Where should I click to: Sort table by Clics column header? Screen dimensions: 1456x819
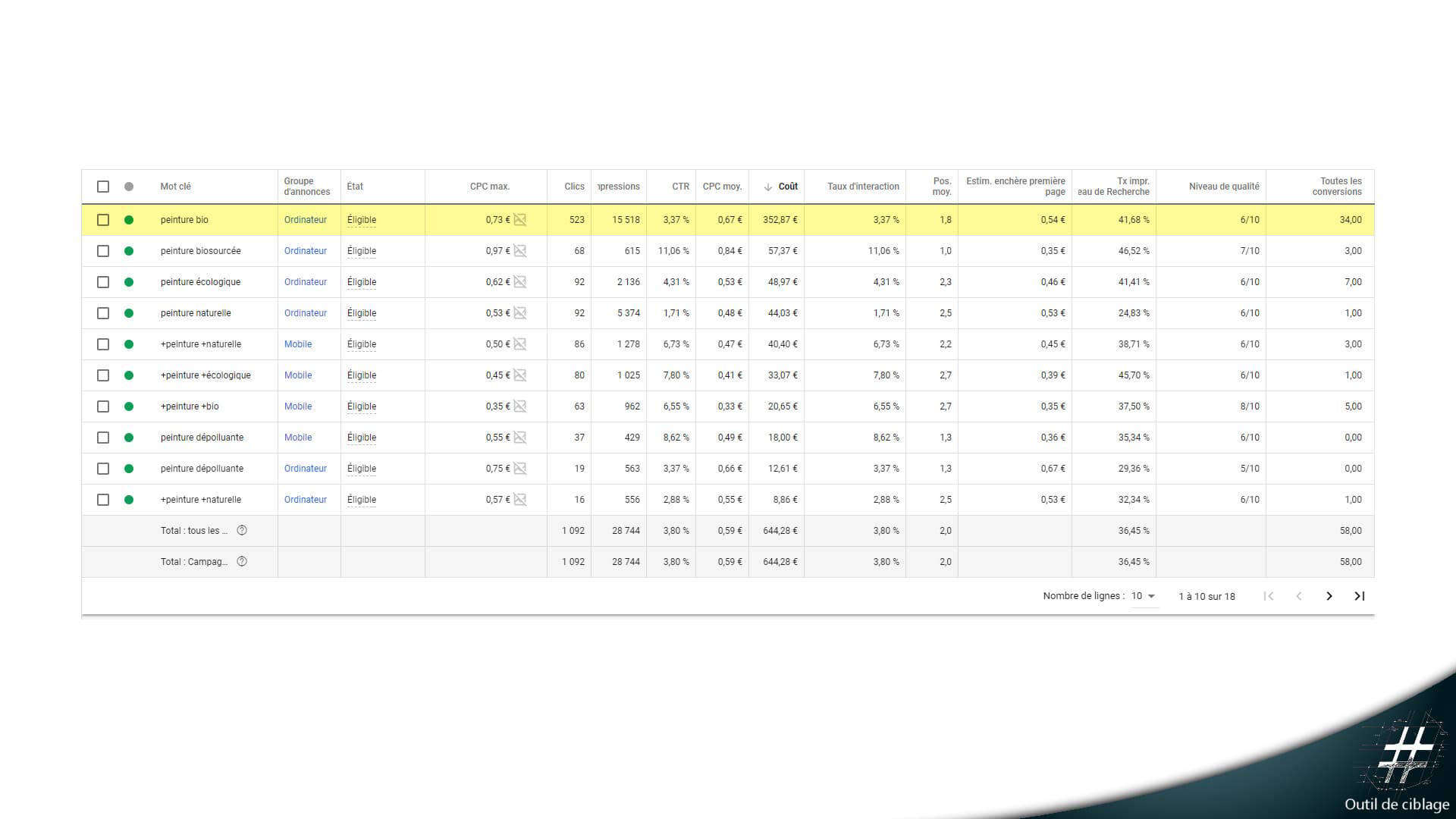click(x=574, y=187)
